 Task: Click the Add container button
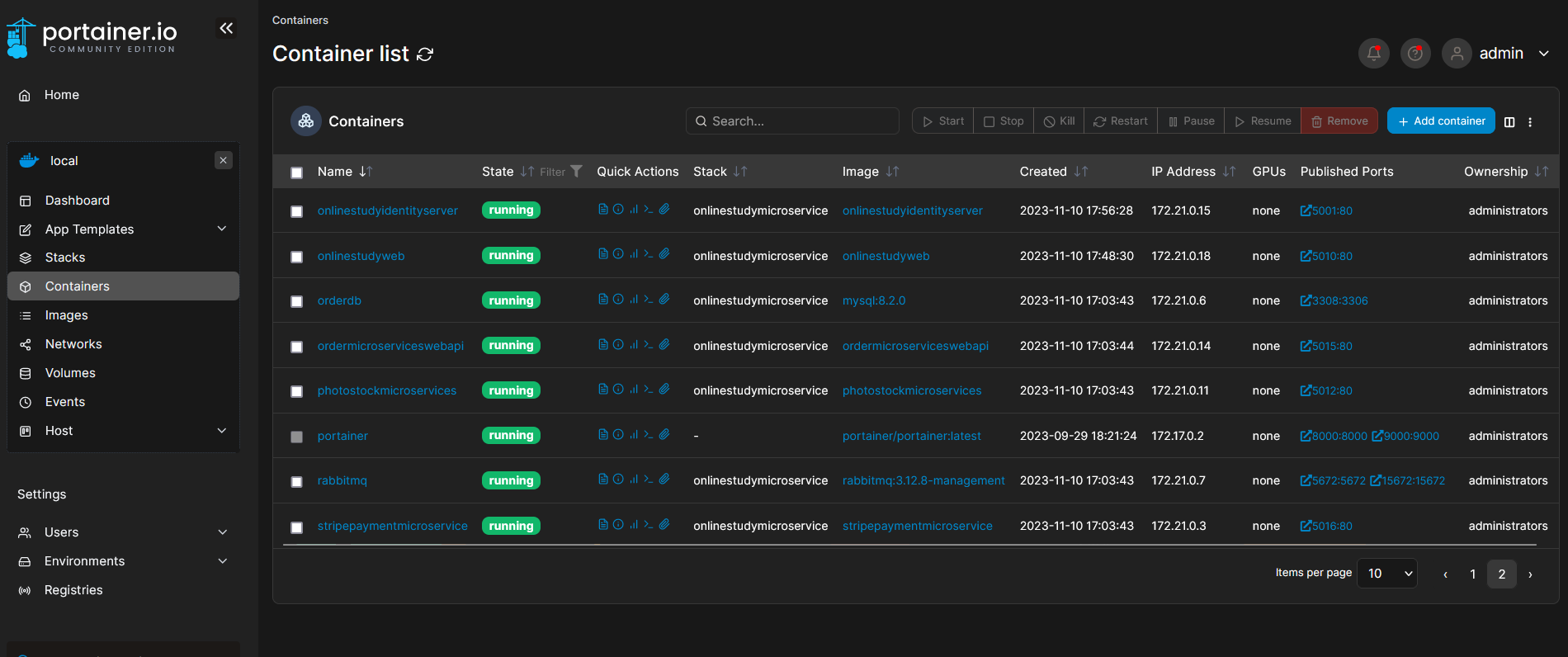1441,121
